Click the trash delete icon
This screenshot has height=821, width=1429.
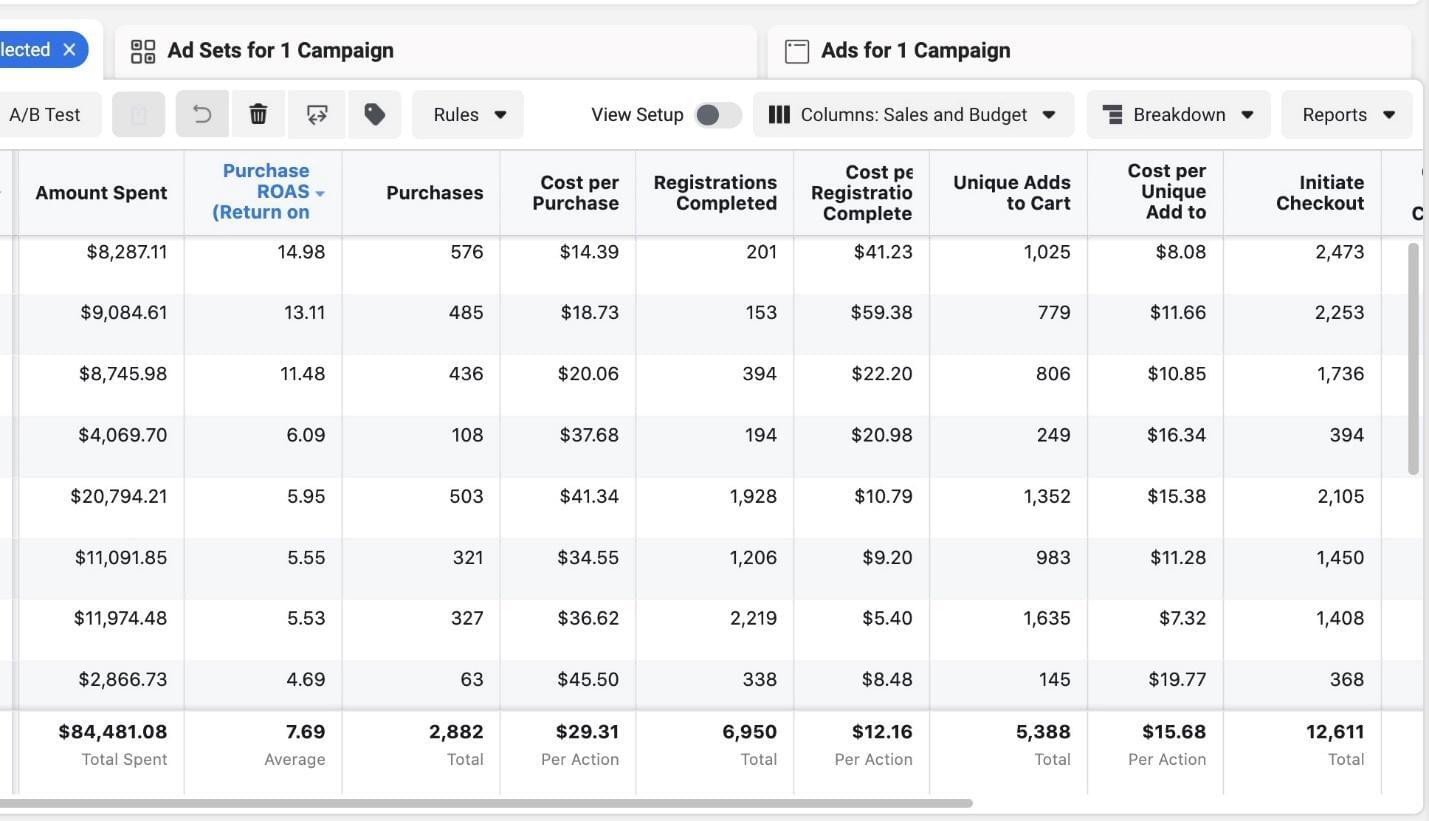[x=258, y=115]
